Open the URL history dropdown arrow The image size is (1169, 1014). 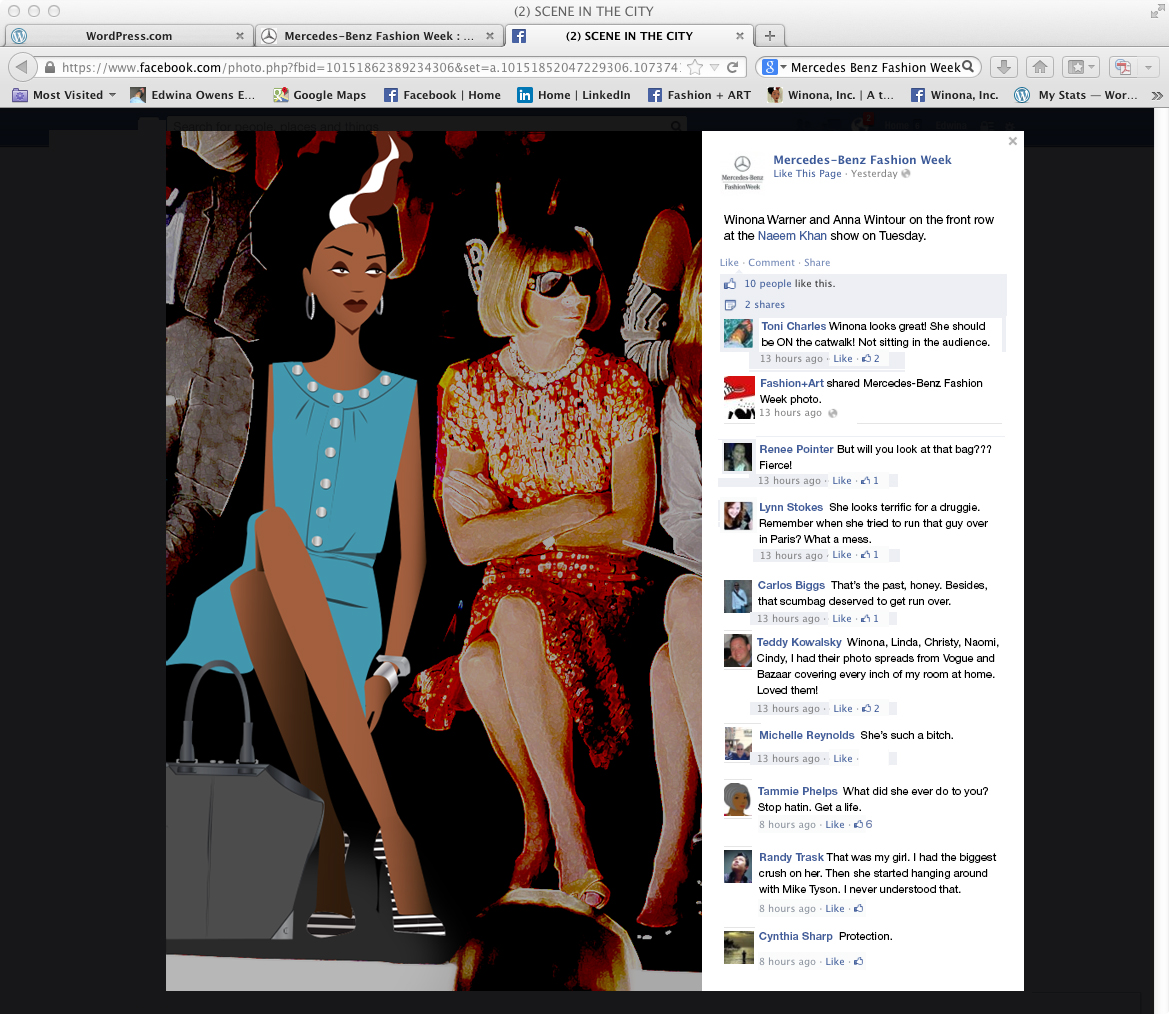coord(714,68)
